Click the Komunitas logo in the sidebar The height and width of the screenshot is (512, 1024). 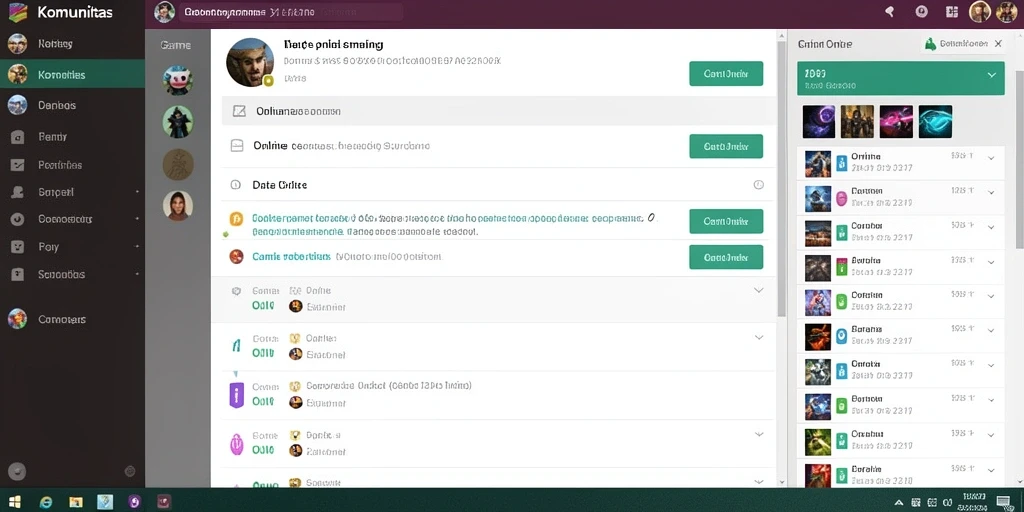[18, 12]
